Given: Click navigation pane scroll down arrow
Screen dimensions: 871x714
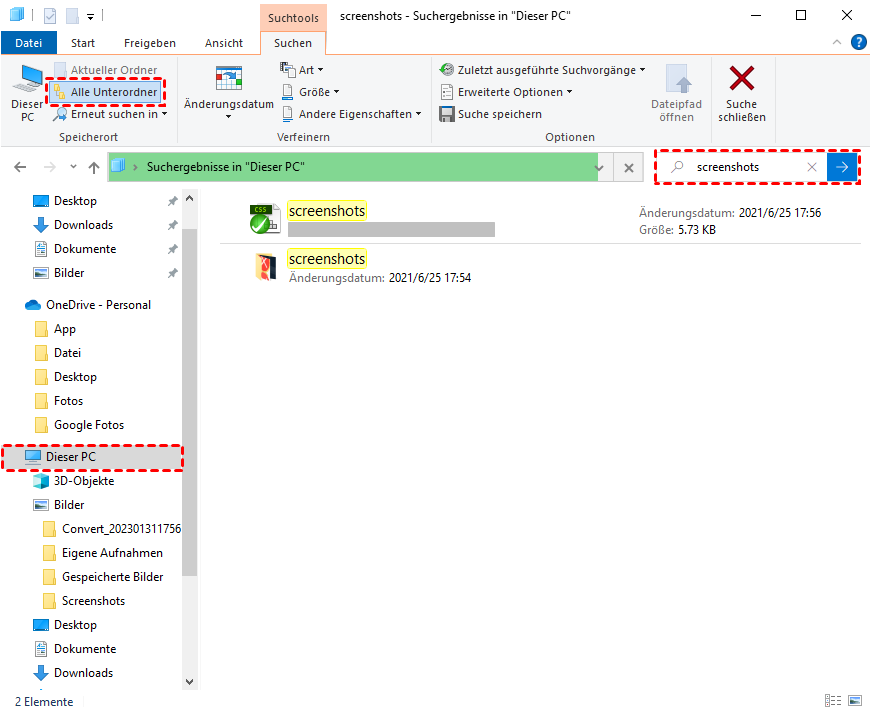Looking at the screenshot, I should 189,681.
